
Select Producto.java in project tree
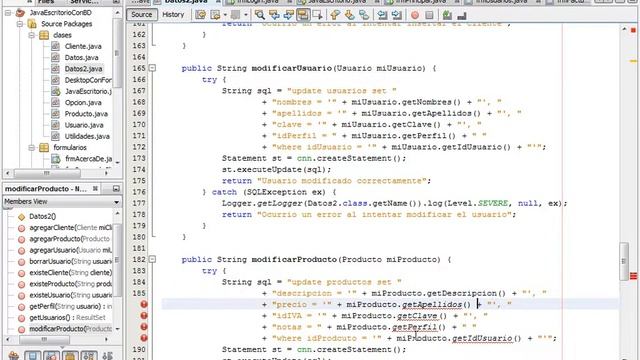tap(86, 114)
